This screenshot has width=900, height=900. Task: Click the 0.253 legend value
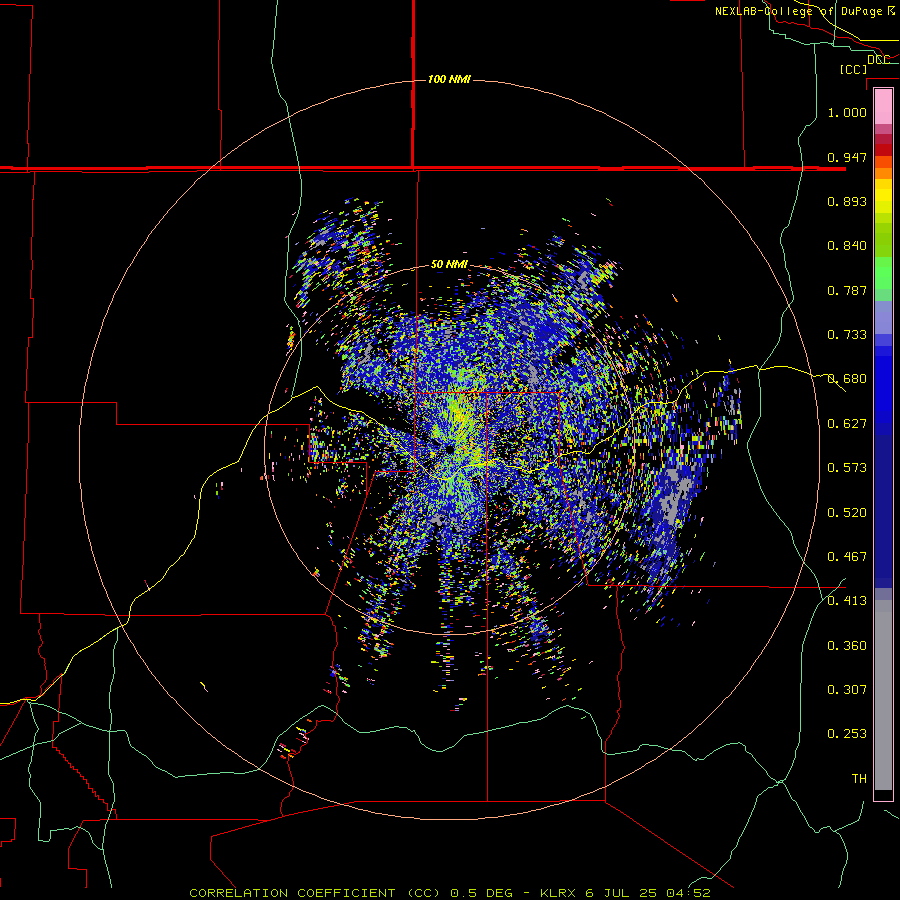point(847,734)
